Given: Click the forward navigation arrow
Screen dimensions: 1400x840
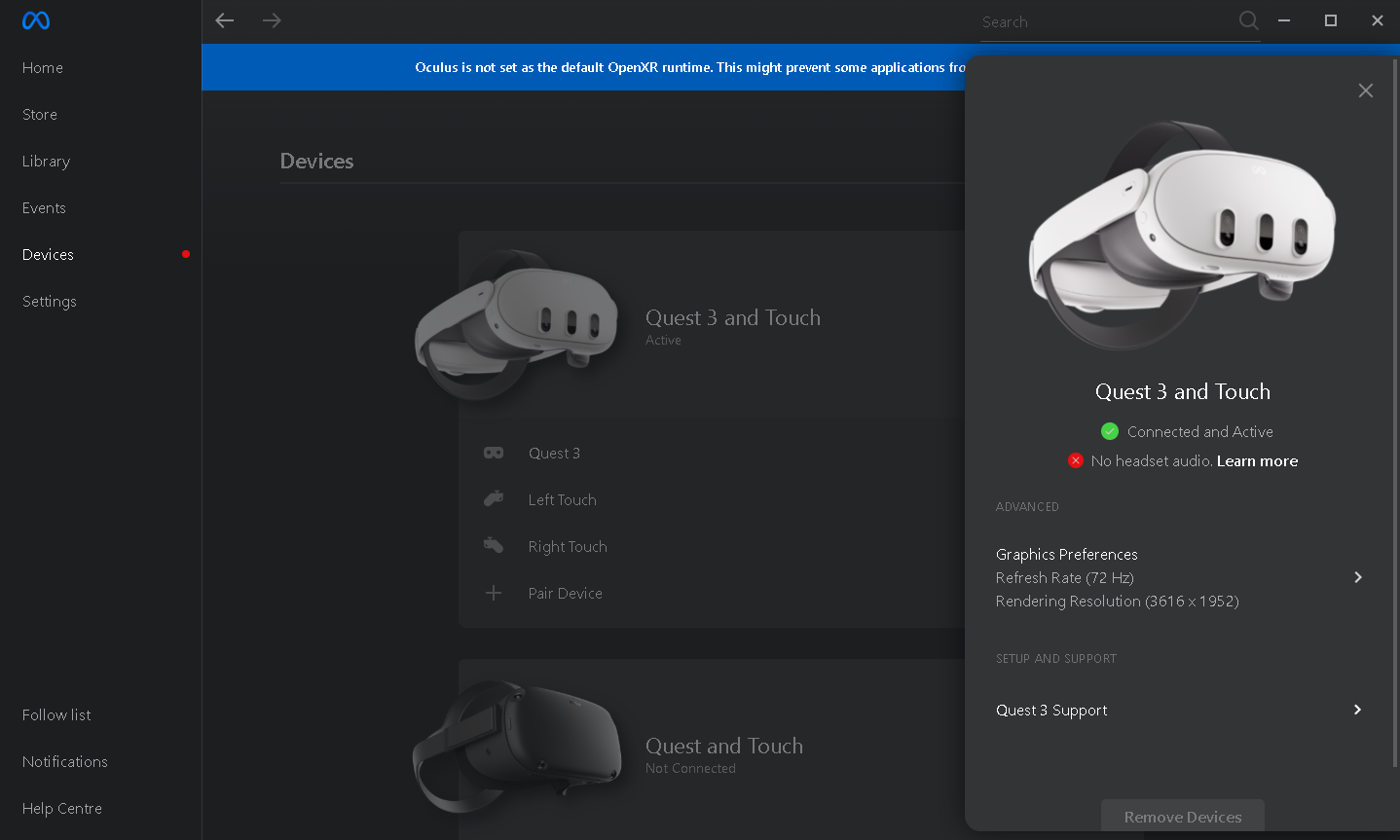Looking at the screenshot, I should coord(272,20).
